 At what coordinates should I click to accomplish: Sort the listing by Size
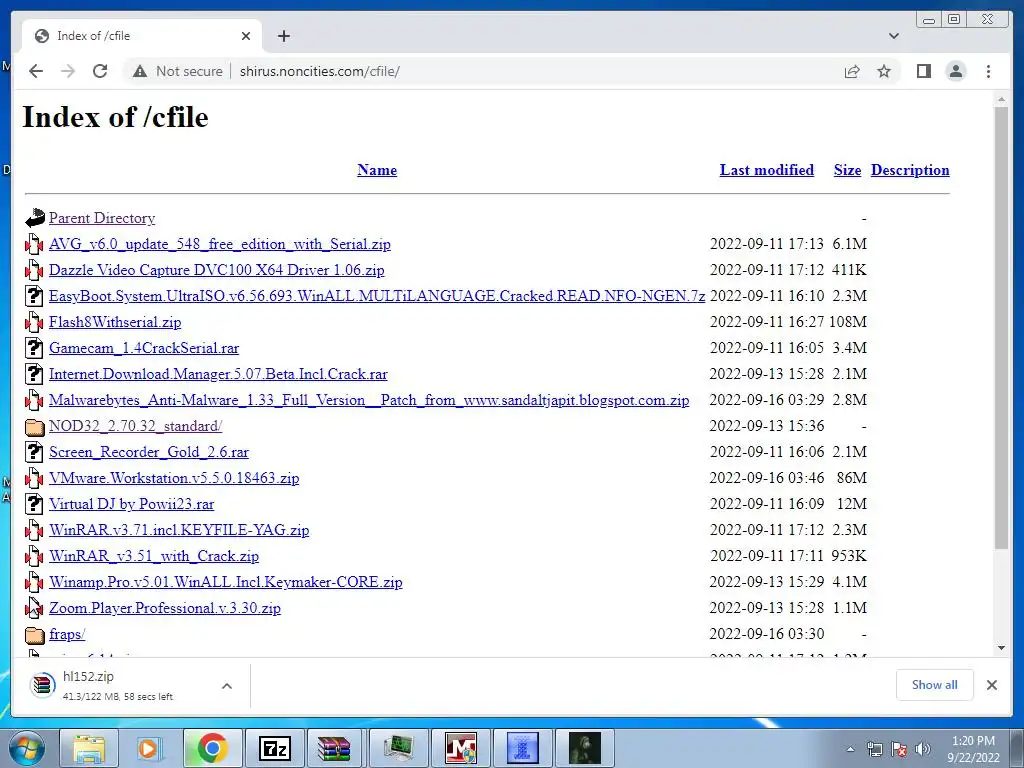(847, 170)
